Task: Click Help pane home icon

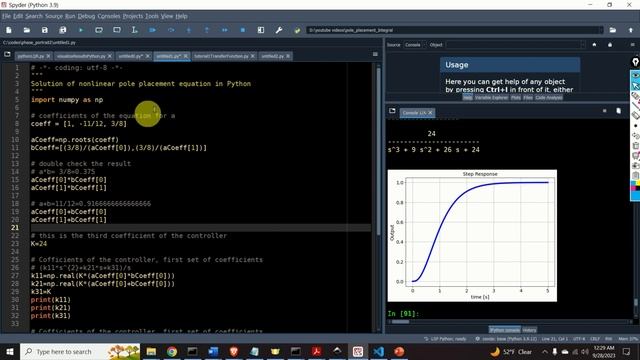Action: (x=594, y=44)
